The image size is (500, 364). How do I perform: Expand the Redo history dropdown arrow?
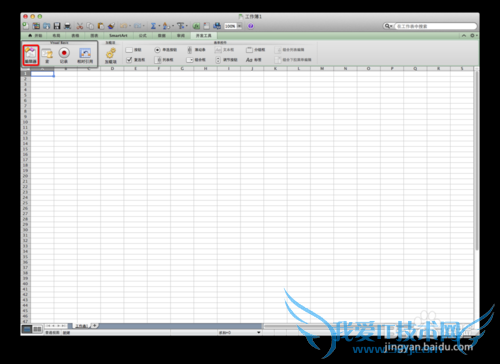[x=144, y=26]
